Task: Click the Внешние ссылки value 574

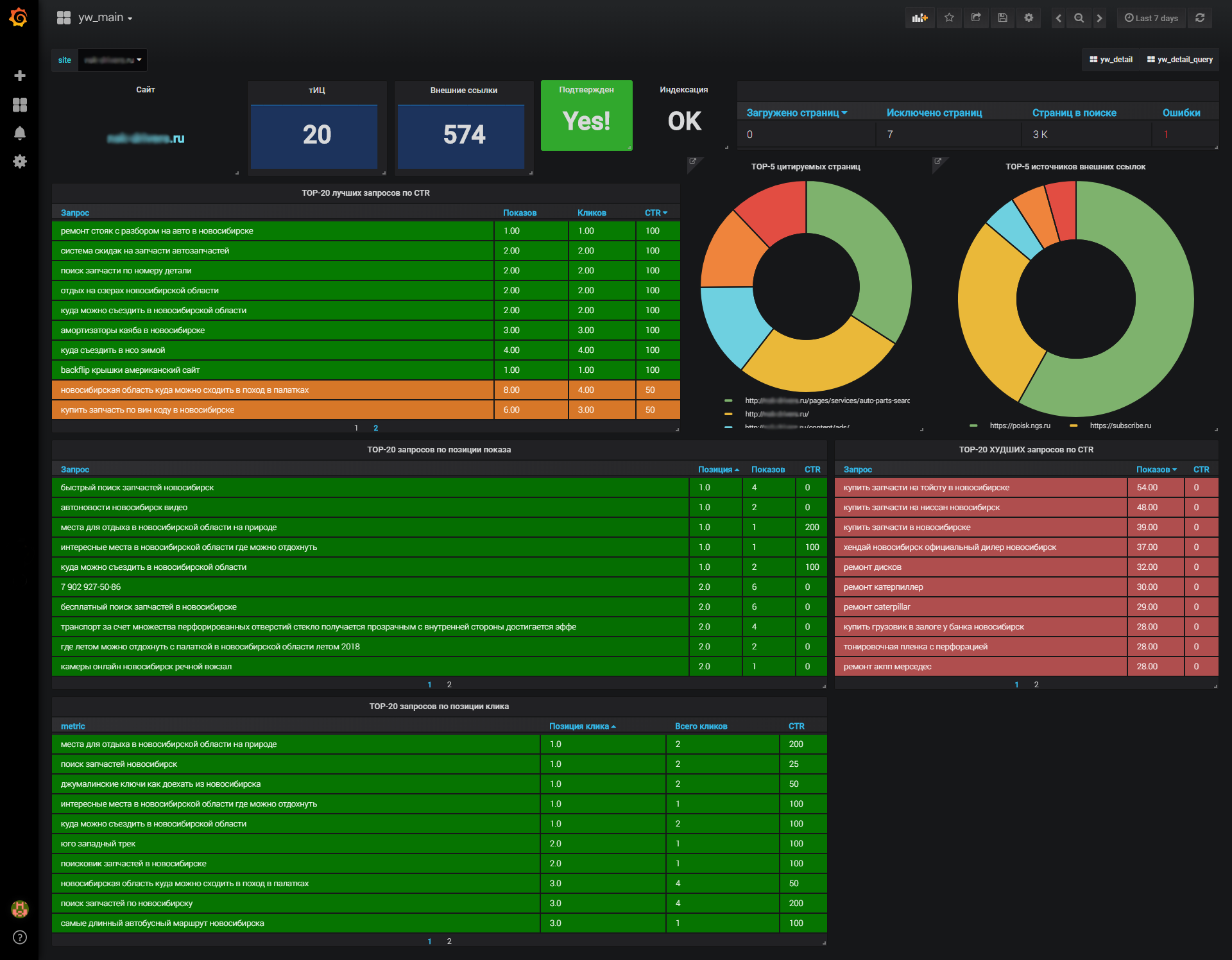Action: (x=464, y=135)
